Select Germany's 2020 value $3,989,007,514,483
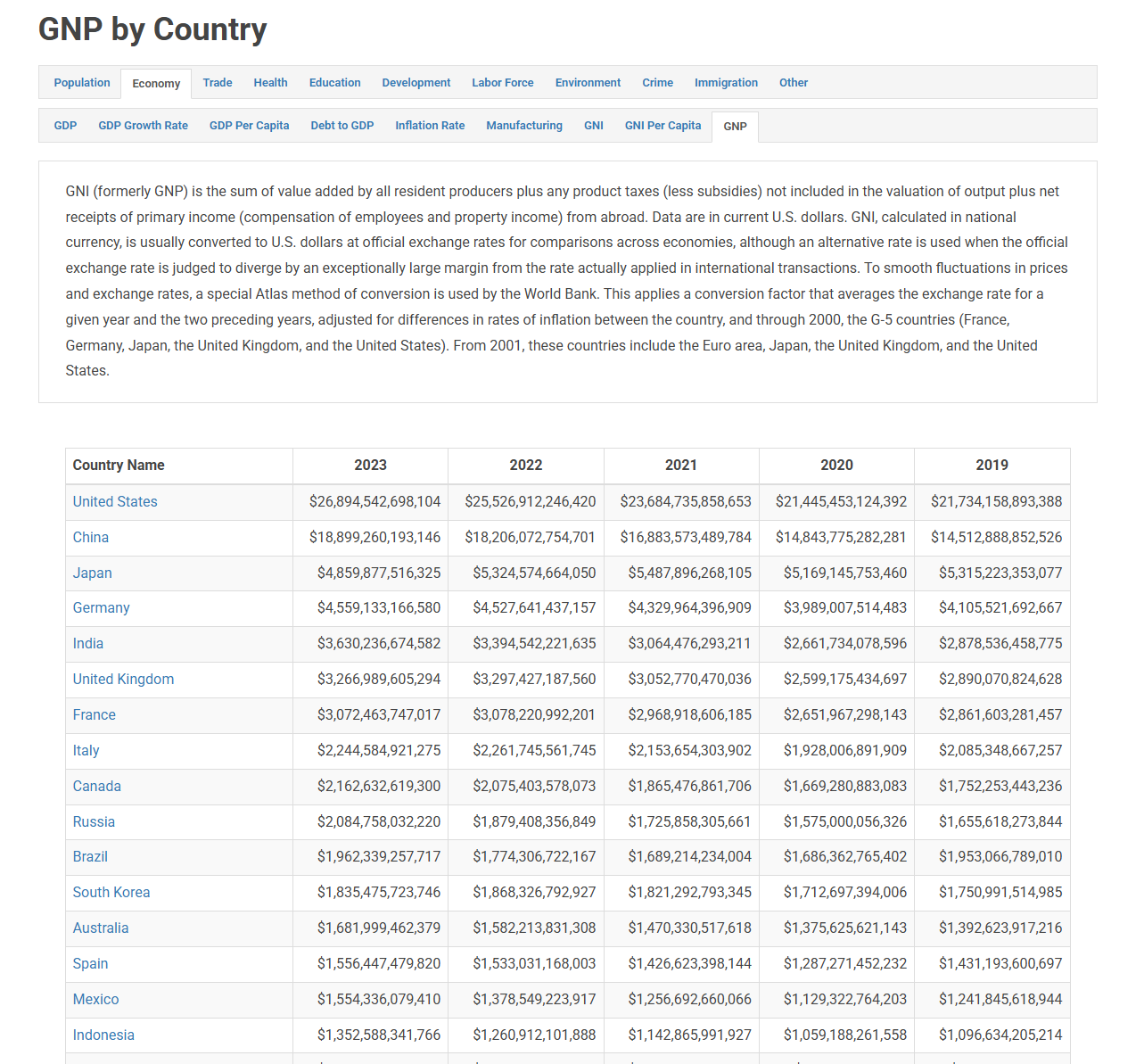The height and width of the screenshot is (1064, 1144). (845, 607)
